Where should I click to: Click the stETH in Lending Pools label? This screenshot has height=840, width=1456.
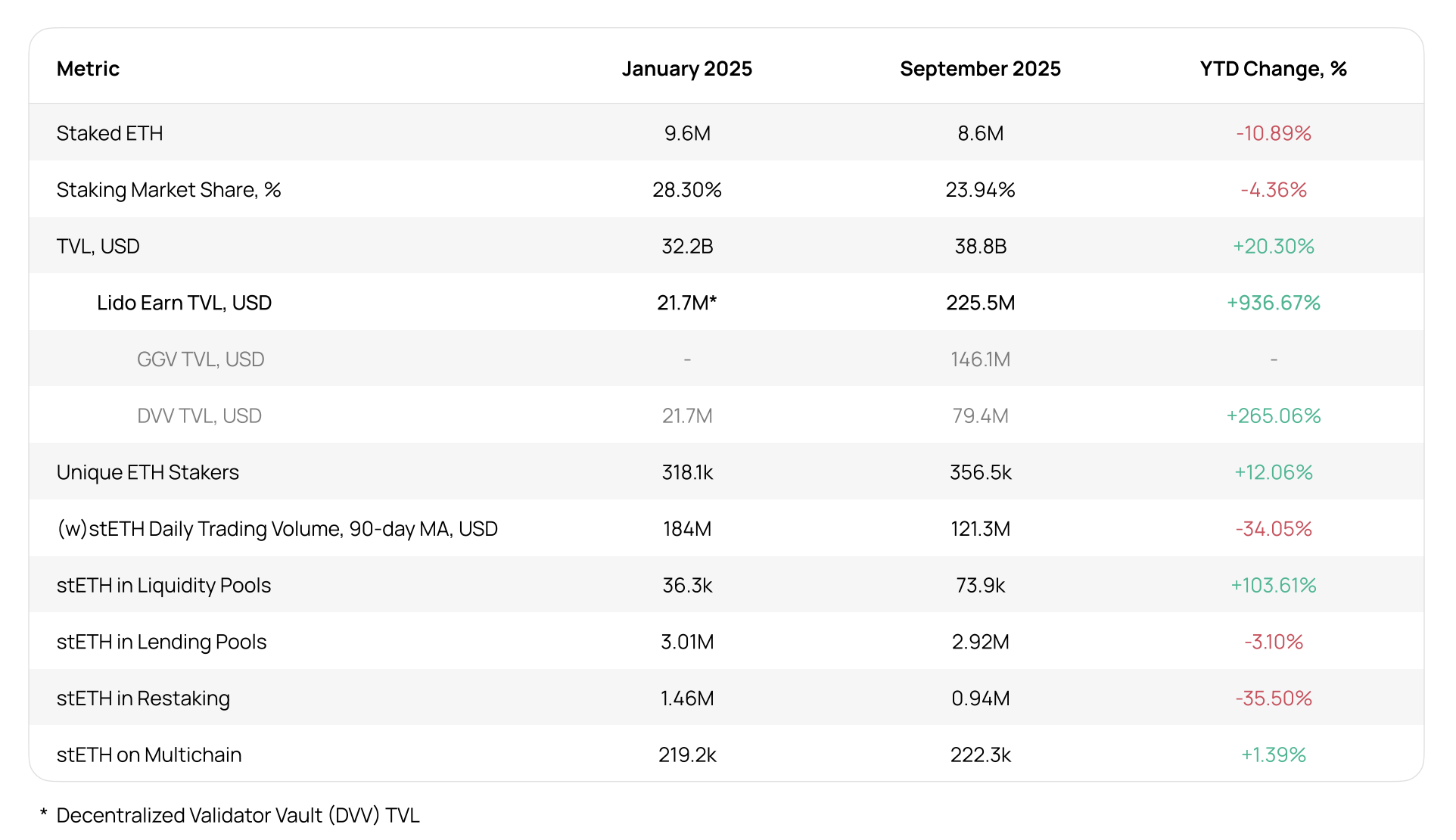coord(161,642)
